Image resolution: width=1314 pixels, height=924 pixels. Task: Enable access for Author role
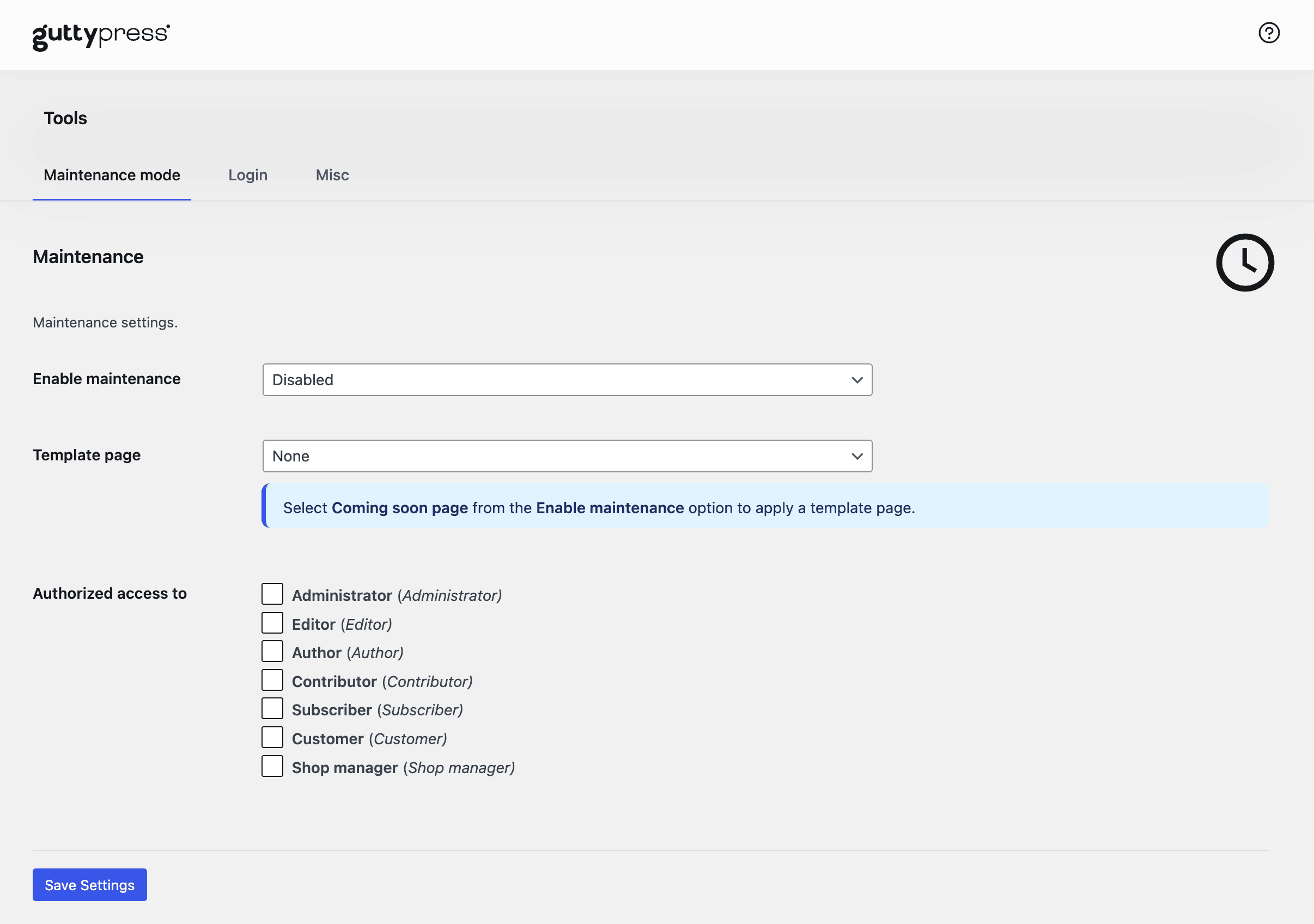[272, 652]
